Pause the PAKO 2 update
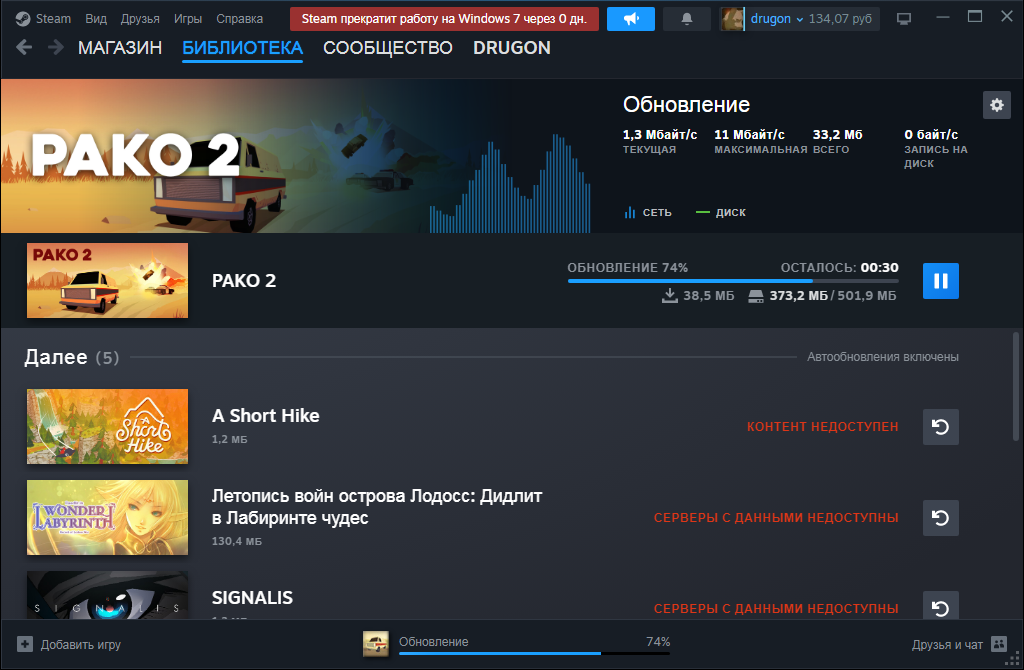 pos(940,281)
